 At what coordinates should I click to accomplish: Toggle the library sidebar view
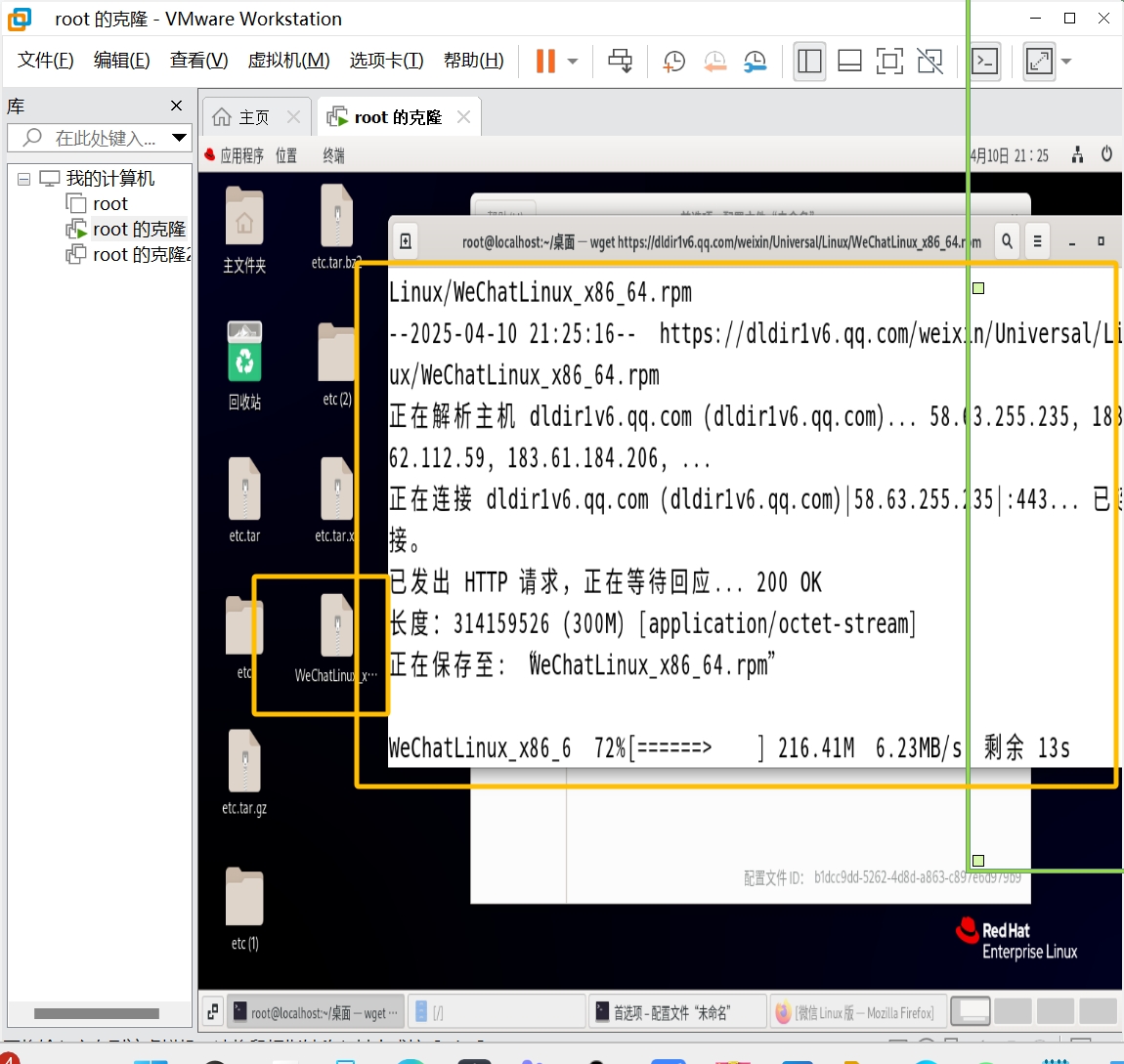[809, 62]
